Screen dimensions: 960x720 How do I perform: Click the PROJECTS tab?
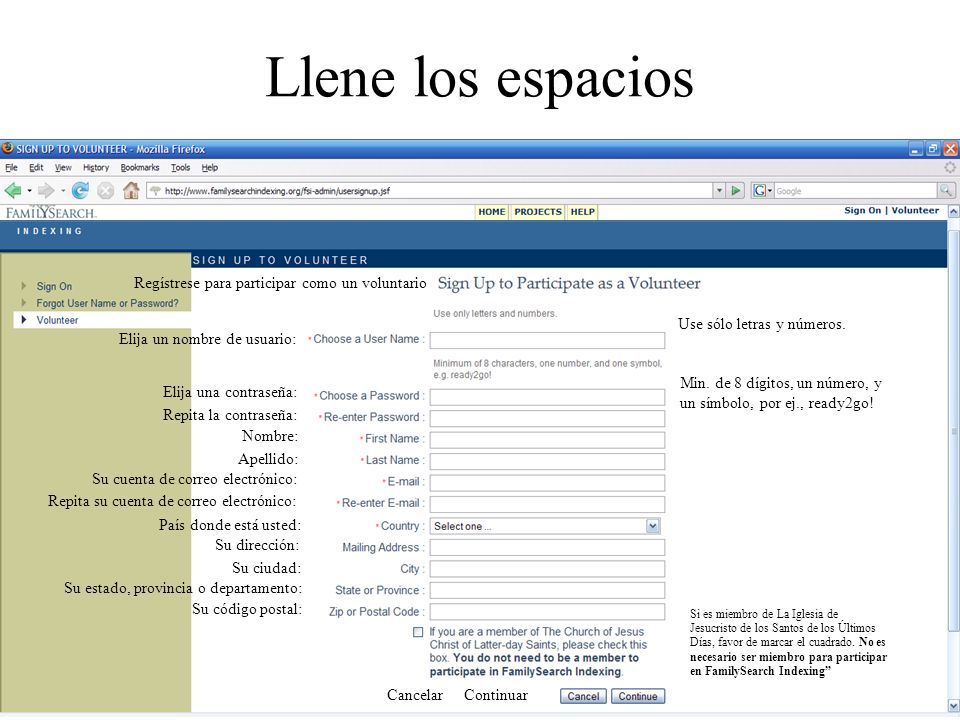[x=538, y=212]
